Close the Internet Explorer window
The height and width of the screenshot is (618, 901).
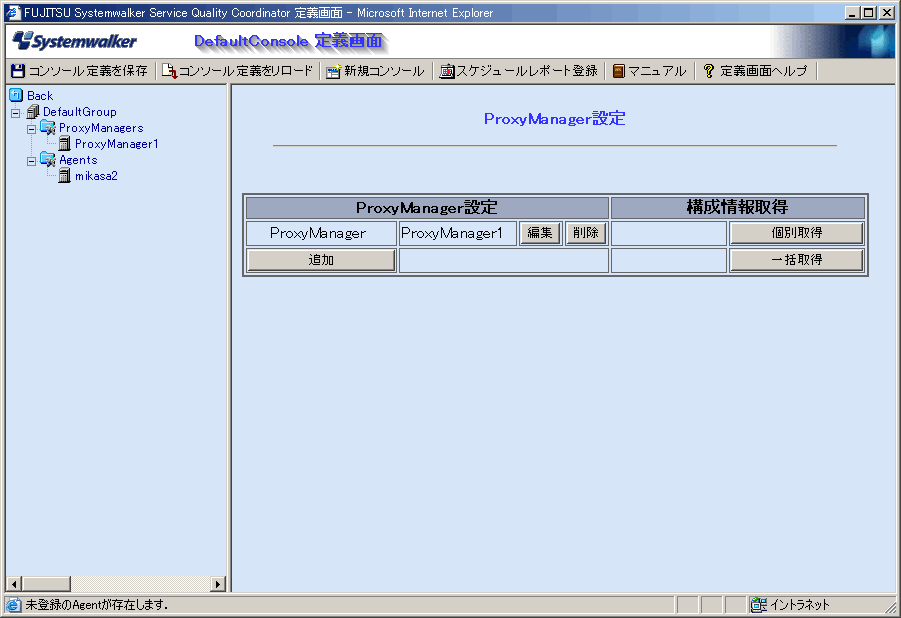tap(887, 13)
